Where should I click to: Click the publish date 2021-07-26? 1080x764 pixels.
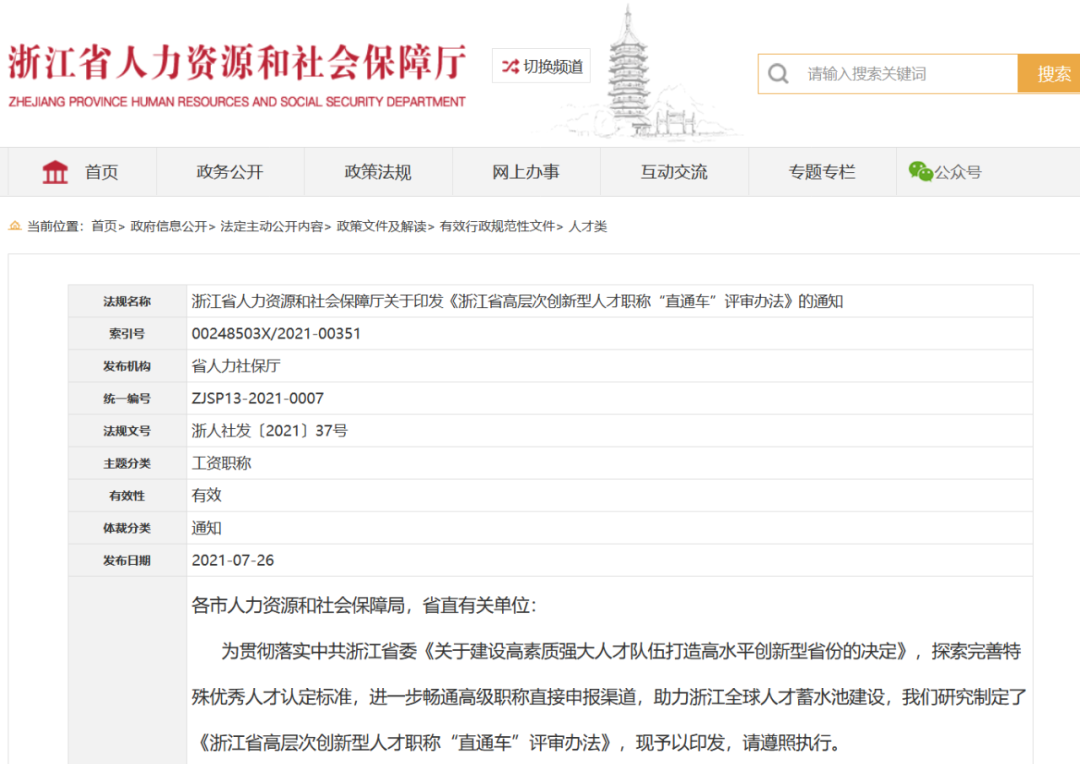click(x=233, y=560)
